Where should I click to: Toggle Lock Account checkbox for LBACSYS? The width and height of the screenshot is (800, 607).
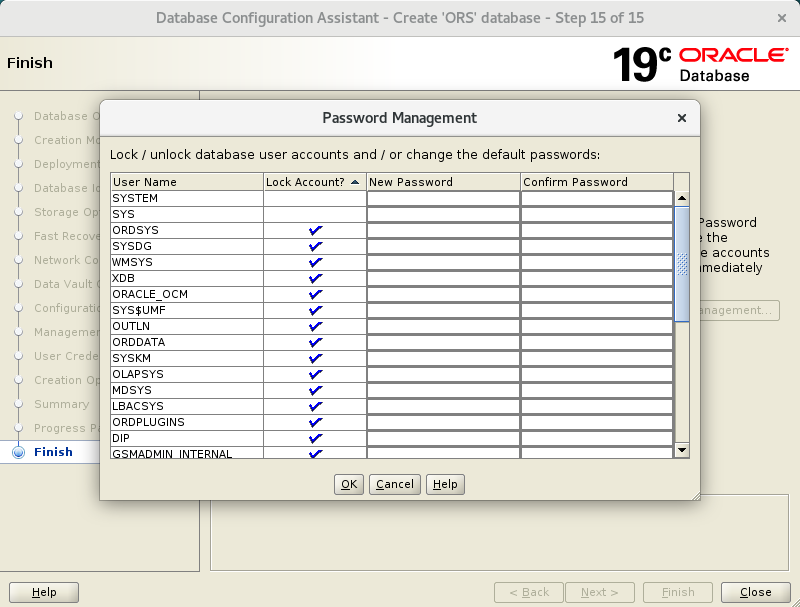[x=315, y=406]
